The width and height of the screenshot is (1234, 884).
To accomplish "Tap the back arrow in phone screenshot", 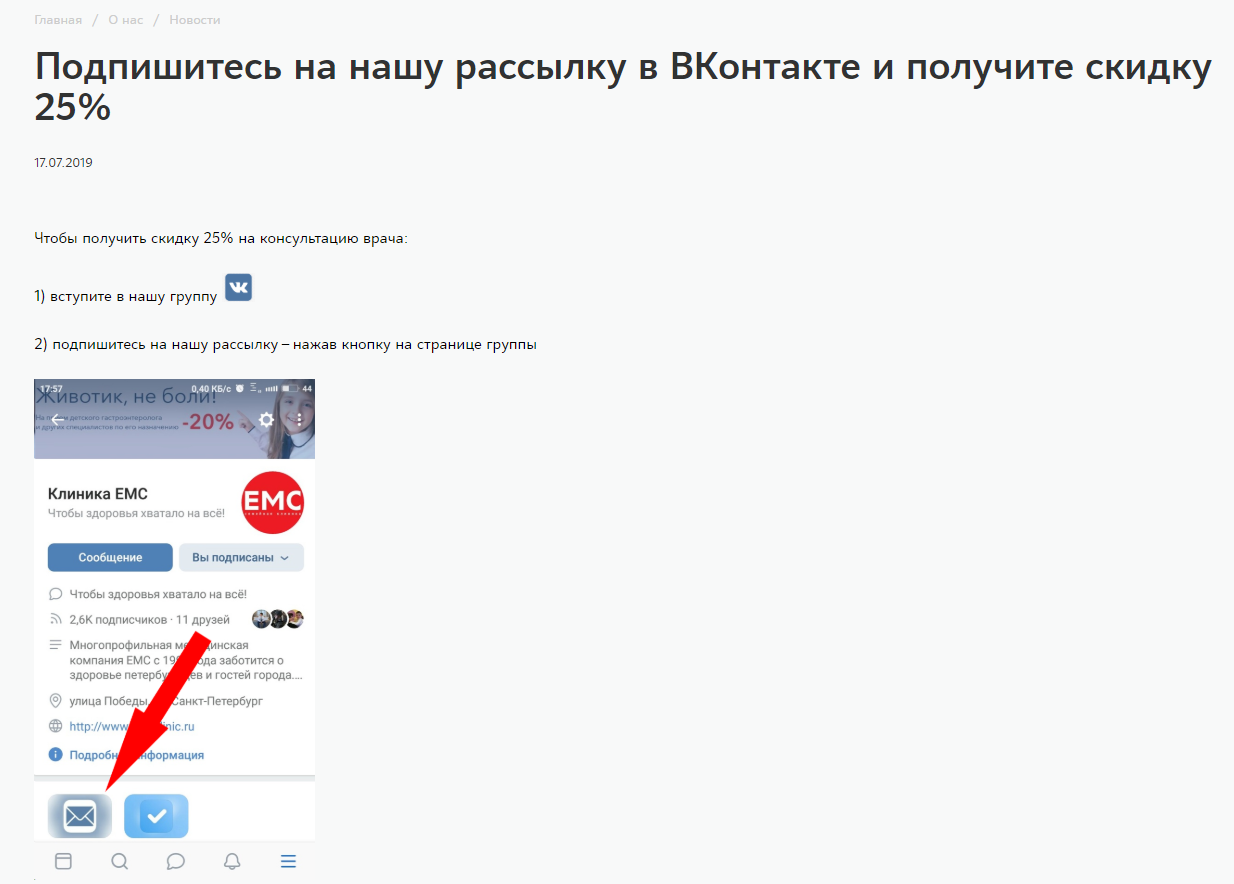I will [x=58, y=420].
